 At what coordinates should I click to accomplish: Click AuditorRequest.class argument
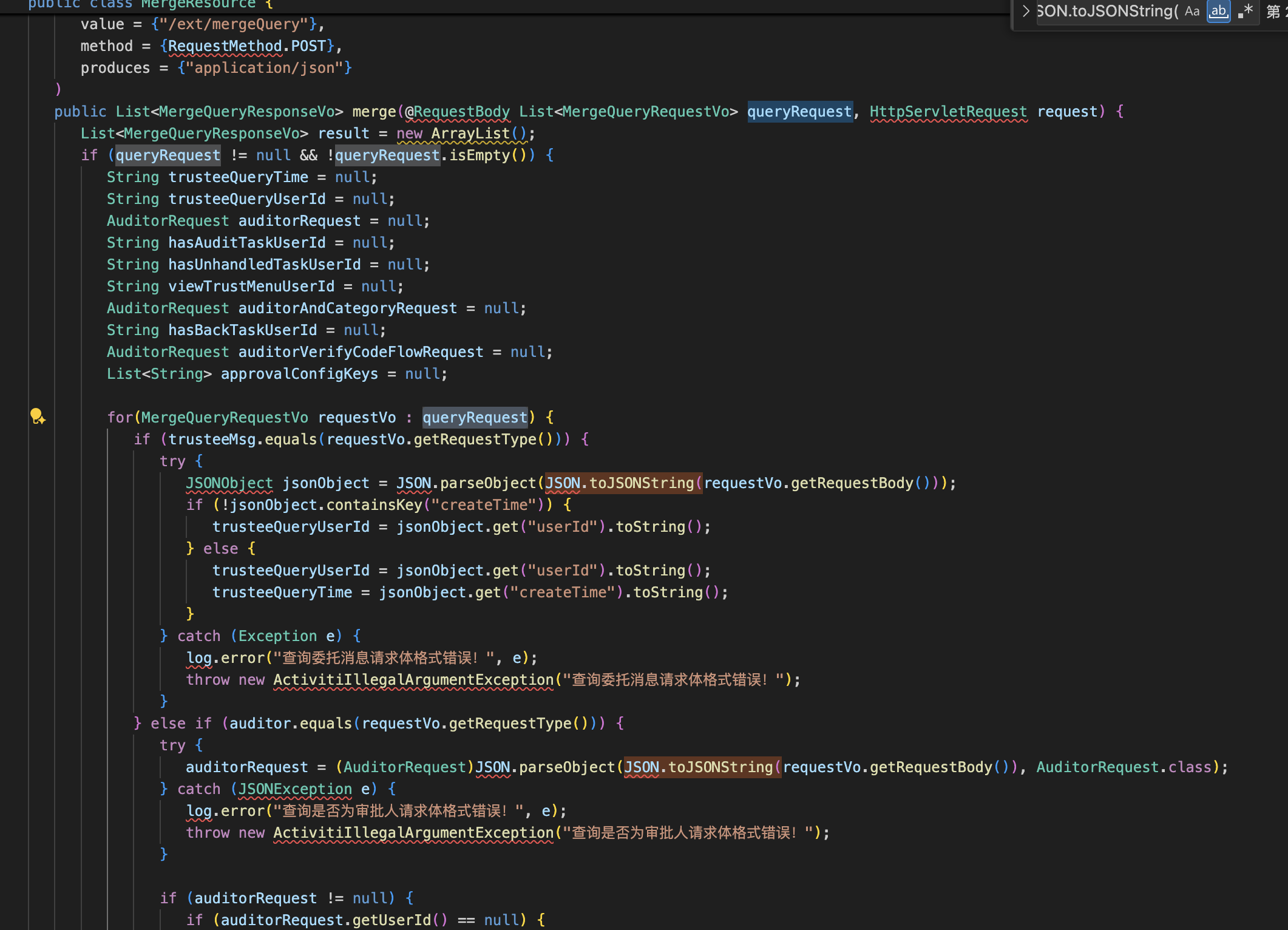(x=1124, y=767)
